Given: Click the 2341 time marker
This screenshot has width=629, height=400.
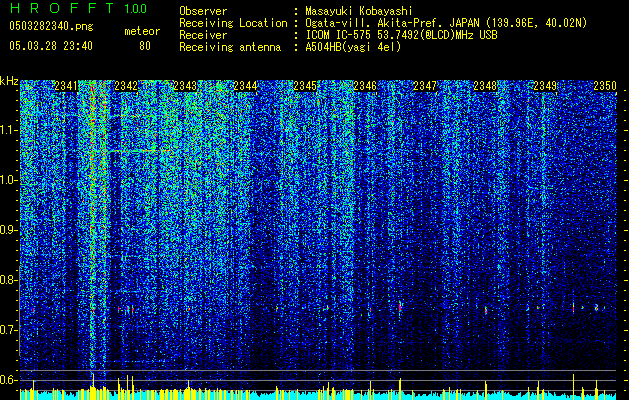Looking at the screenshot, I should tap(66, 86).
